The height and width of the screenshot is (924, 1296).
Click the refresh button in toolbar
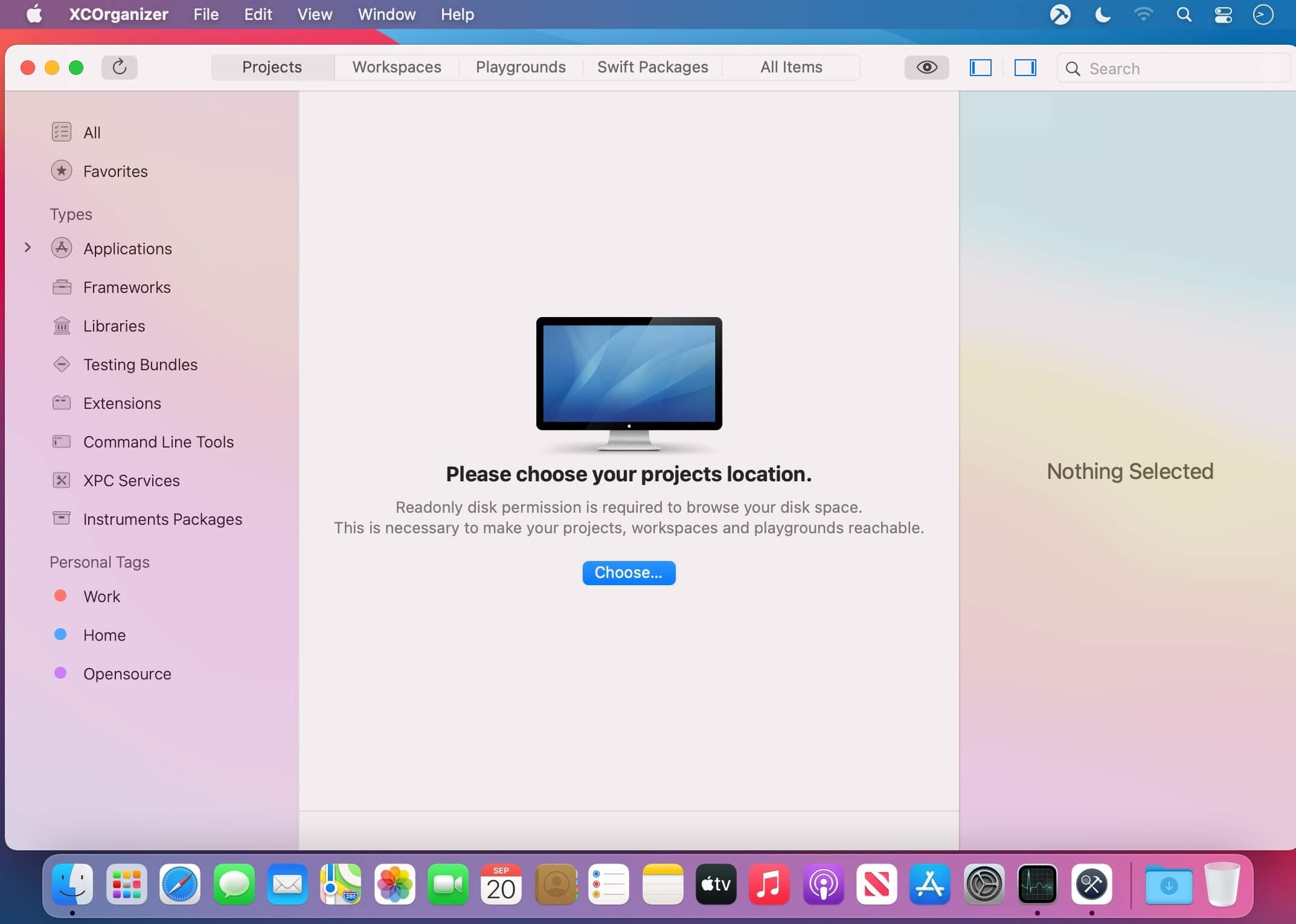coord(119,67)
